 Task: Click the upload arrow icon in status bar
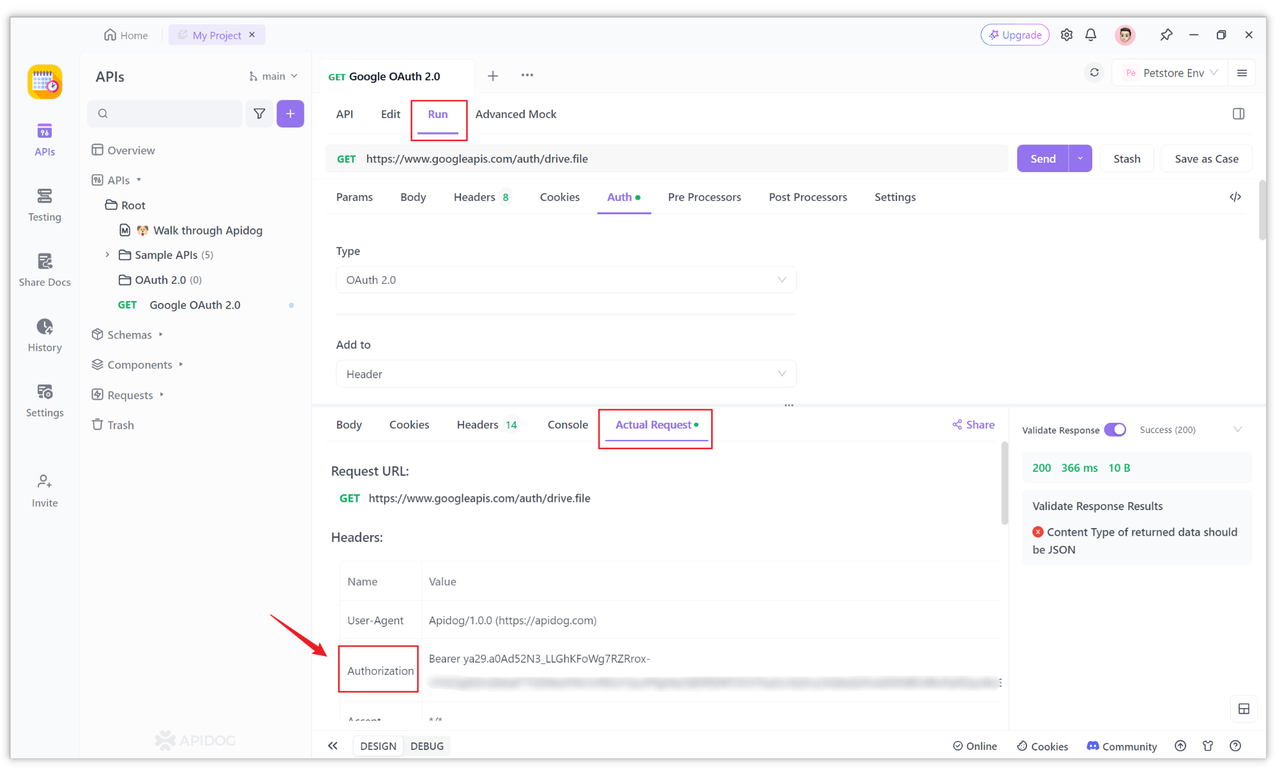click(1180, 746)
